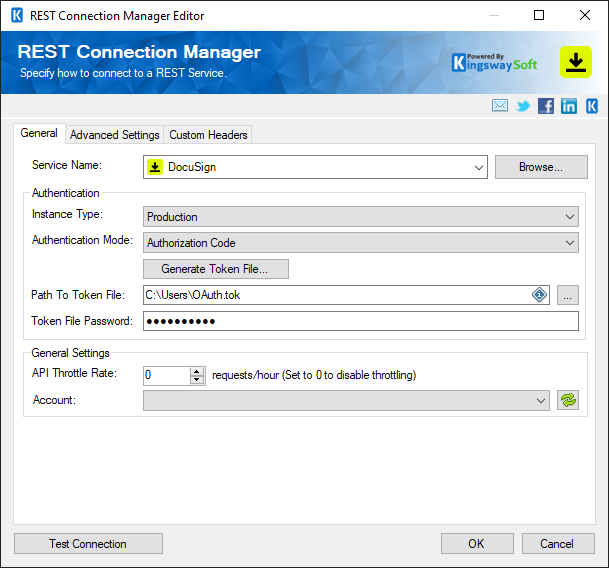Viewport: 609px width, 568px height.
Task: Click the Cancel button
Action: (558, 544)
